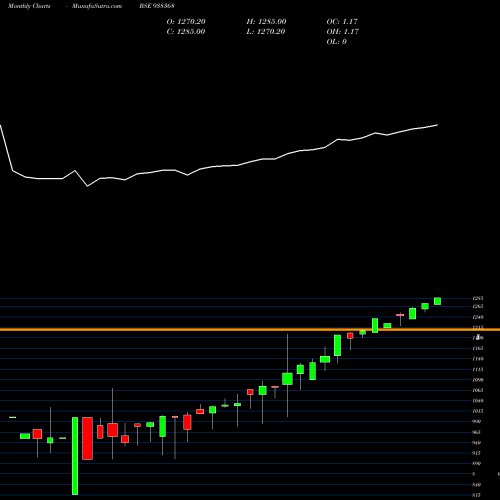
Task: Click the 'OH: 1.17' reading
Action: pos(343,32)
